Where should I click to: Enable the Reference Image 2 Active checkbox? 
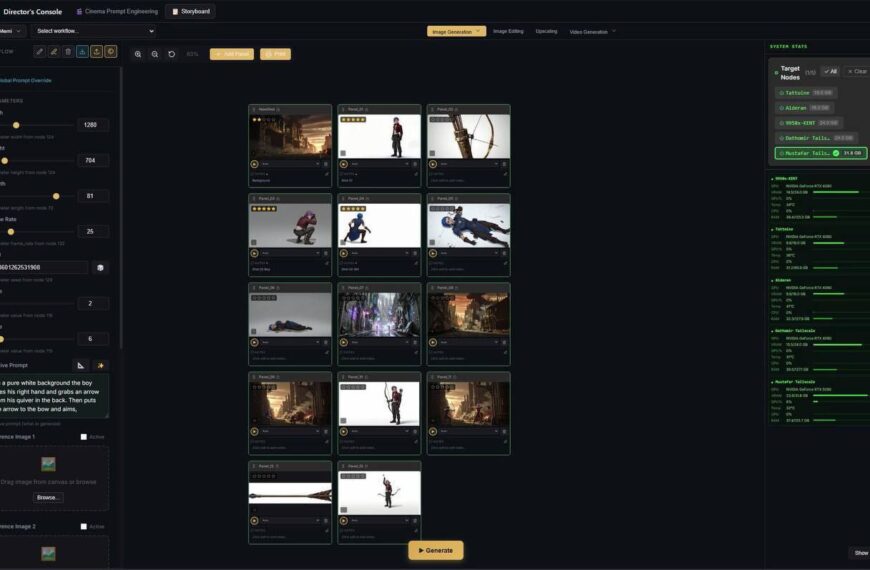tap(84, 526)
